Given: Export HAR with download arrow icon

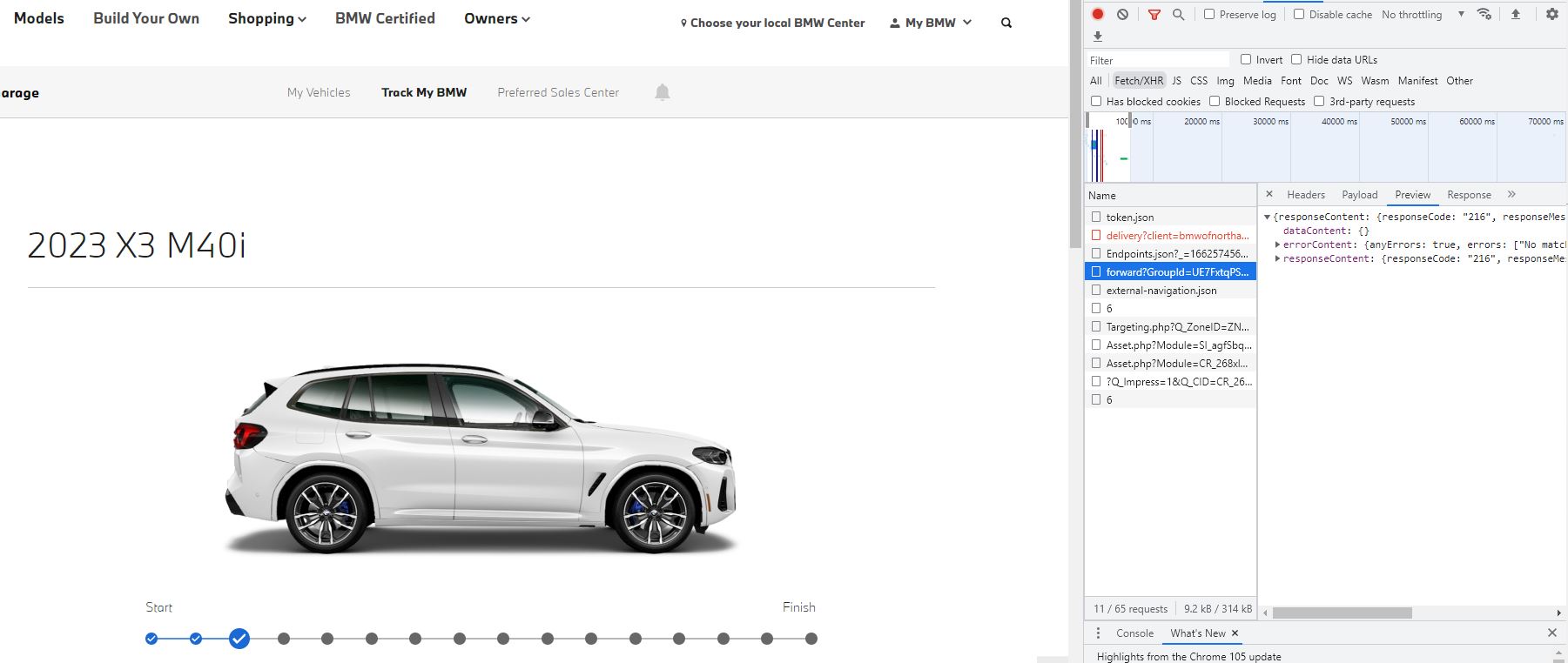Looking at the screenshot, I should click(1097, 37).
